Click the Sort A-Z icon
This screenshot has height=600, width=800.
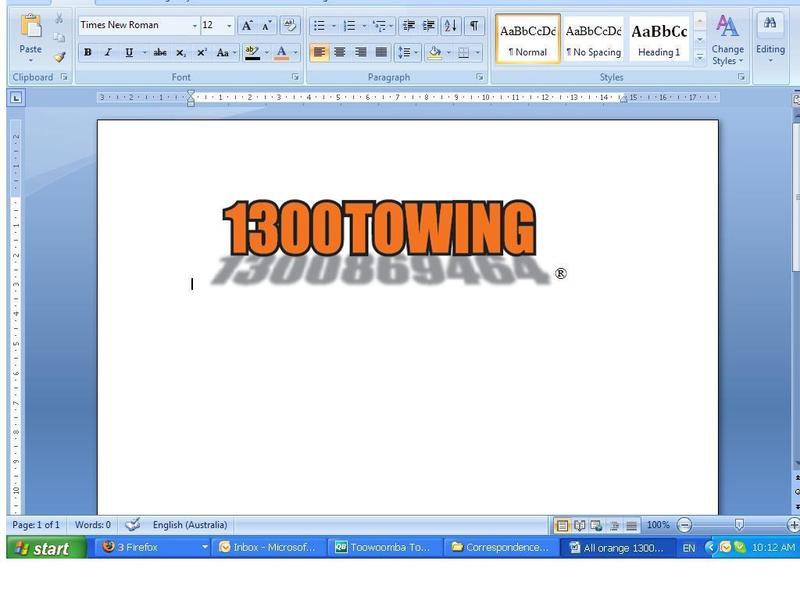(x=450, y=26)
